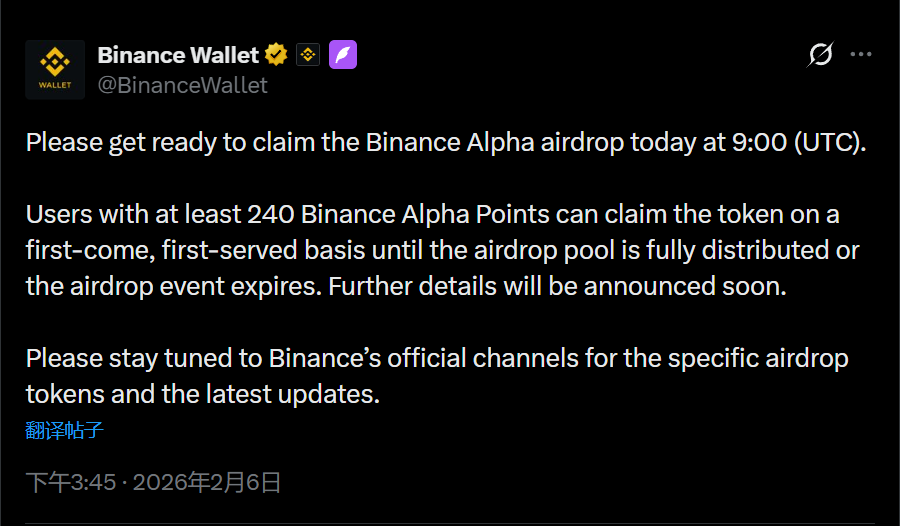Click the 翻译帖子 translate post link
Image resolution: width=900 pixels, height=526 pixels.
65,432
